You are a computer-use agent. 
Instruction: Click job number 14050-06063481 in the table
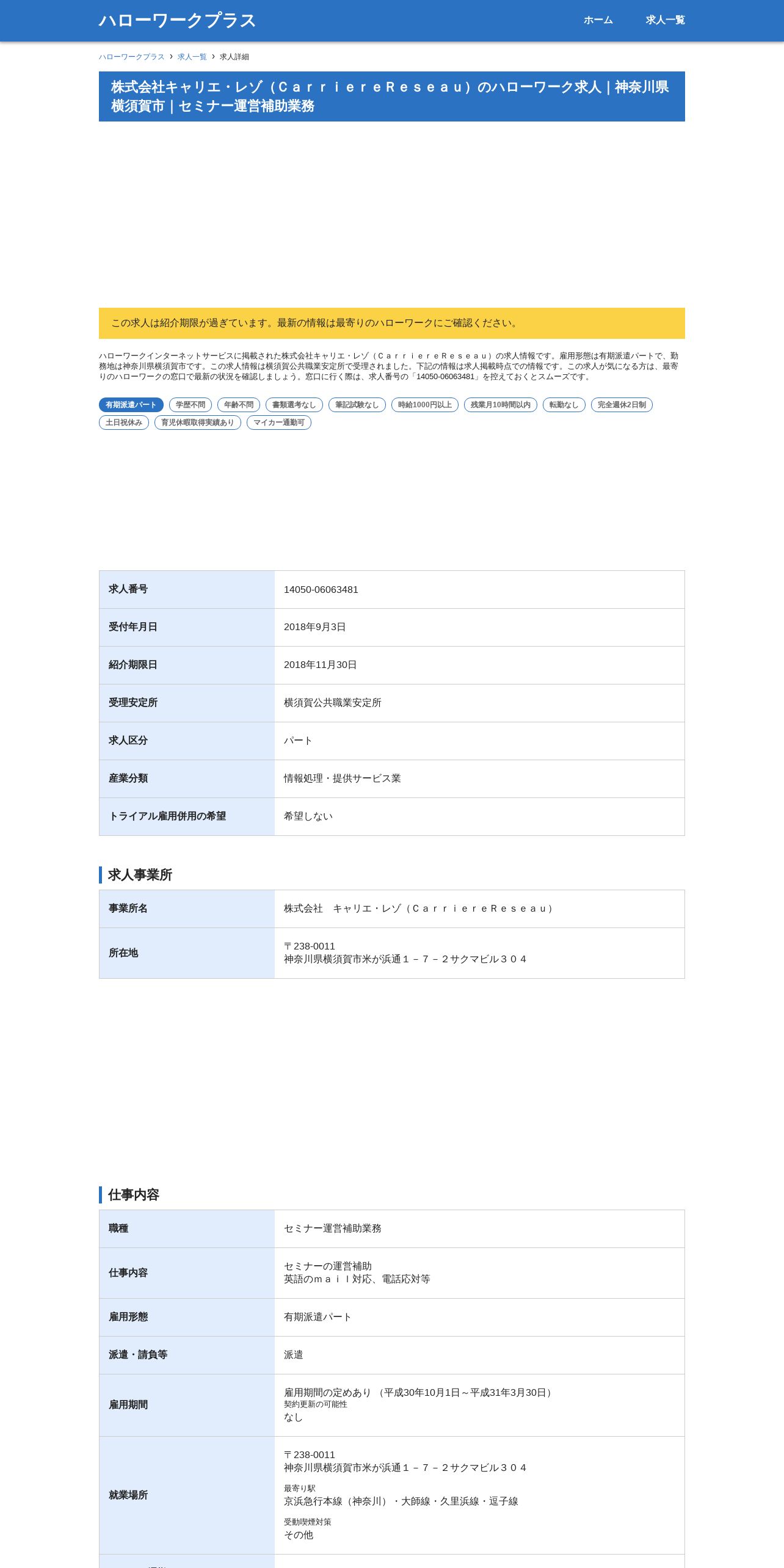[x=321, y=590]
